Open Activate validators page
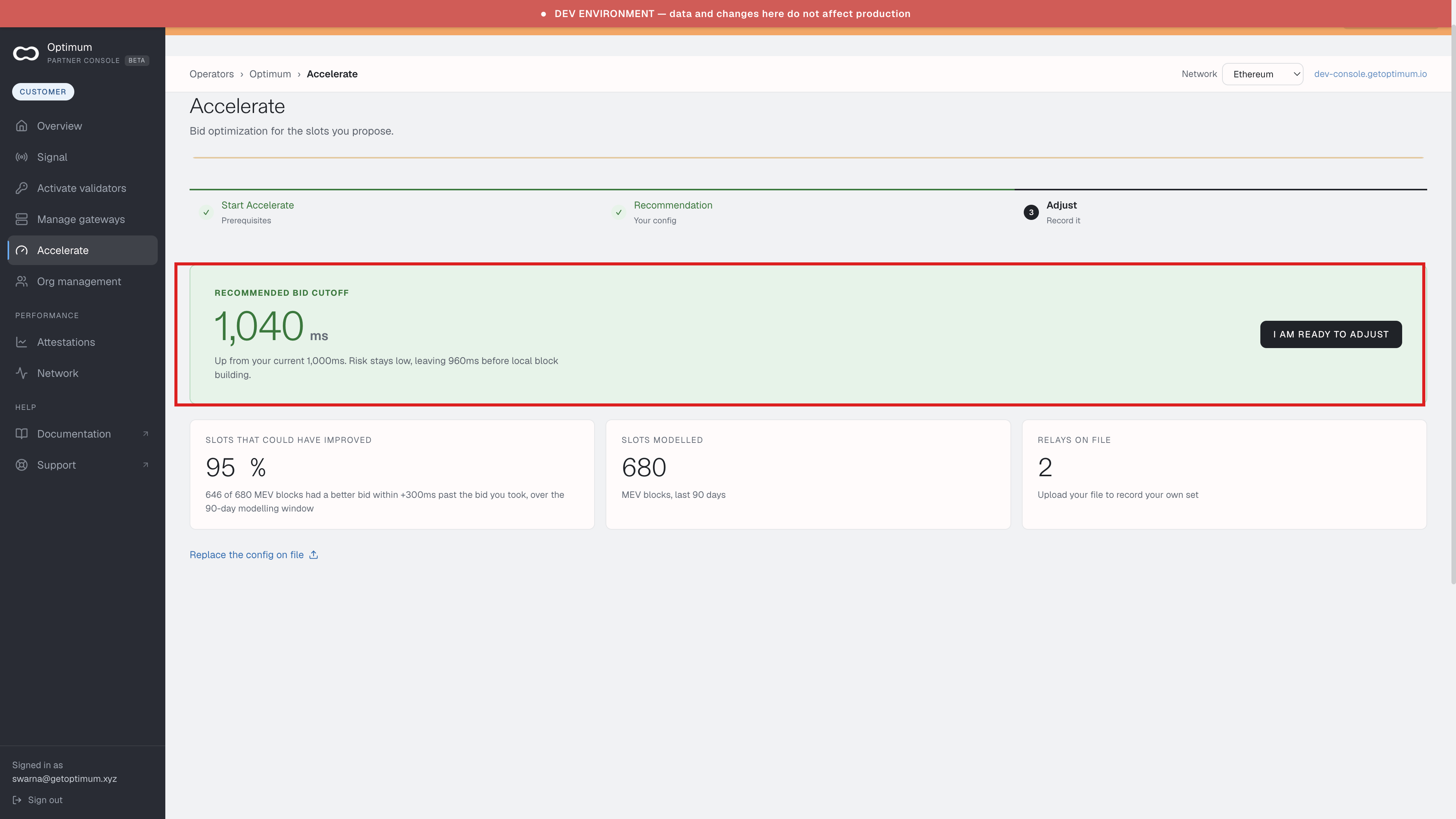This screenshot has width=1456, height=819. (x=83, y=188)
